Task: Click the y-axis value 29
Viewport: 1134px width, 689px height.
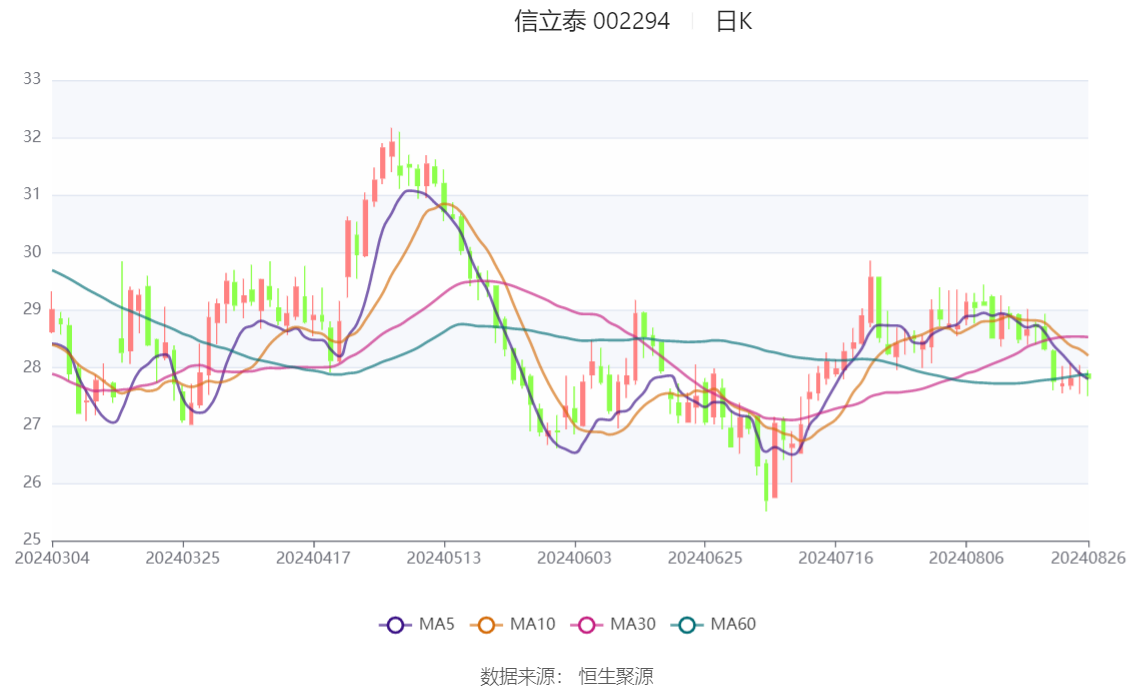Action: point(32,309)
